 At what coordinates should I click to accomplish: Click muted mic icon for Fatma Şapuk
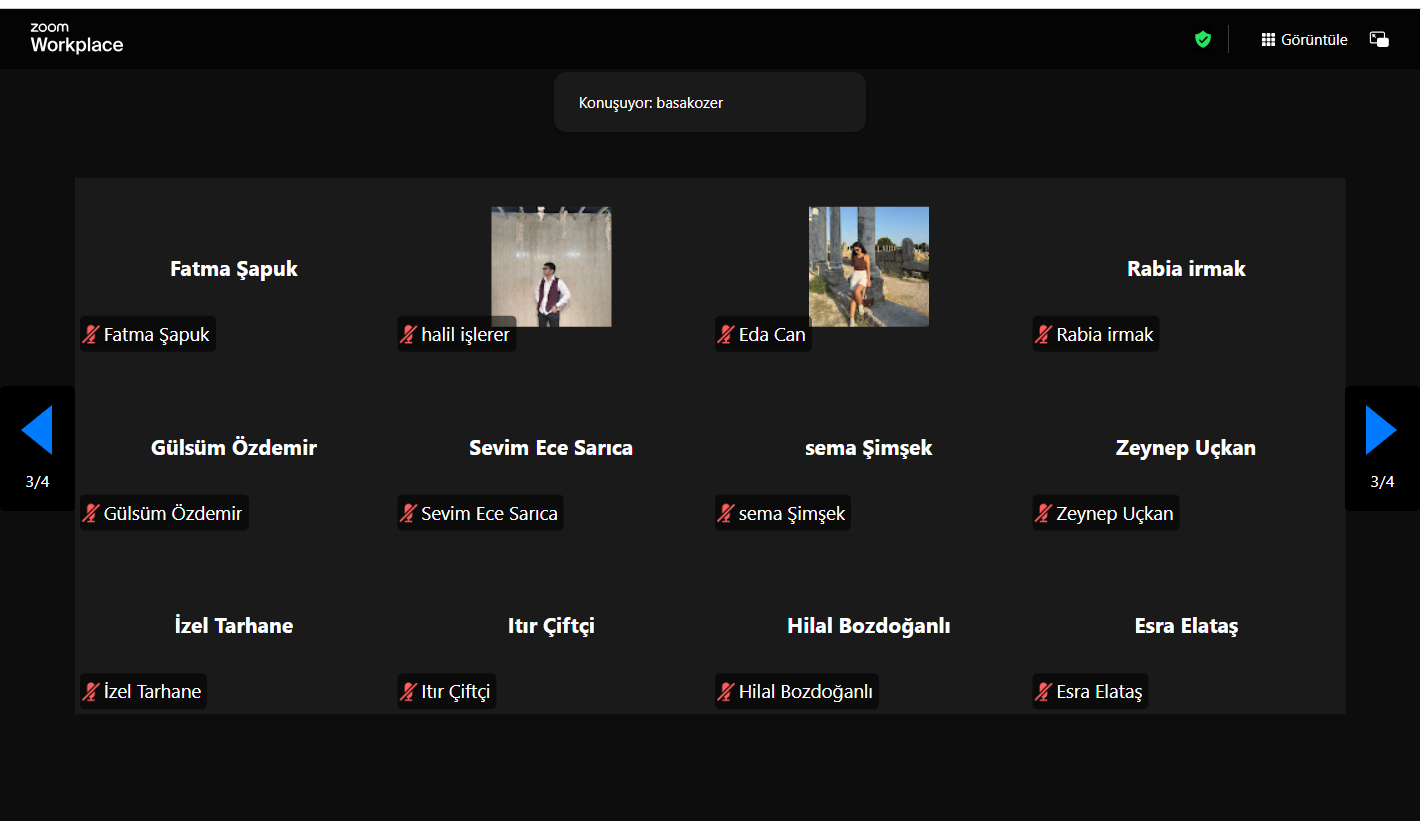coord(91,335)
